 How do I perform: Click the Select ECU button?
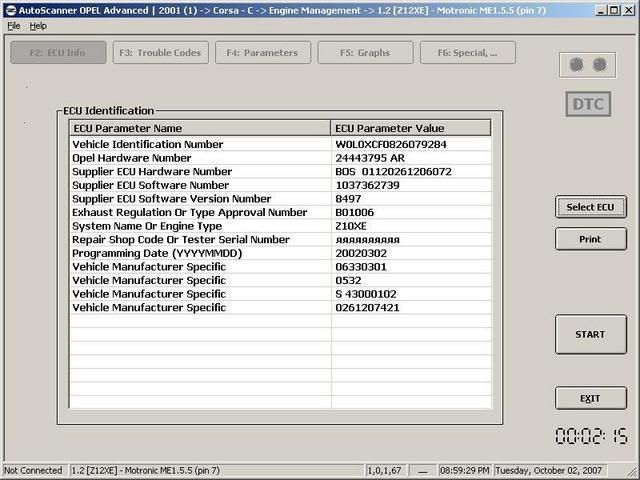(591, 207)
